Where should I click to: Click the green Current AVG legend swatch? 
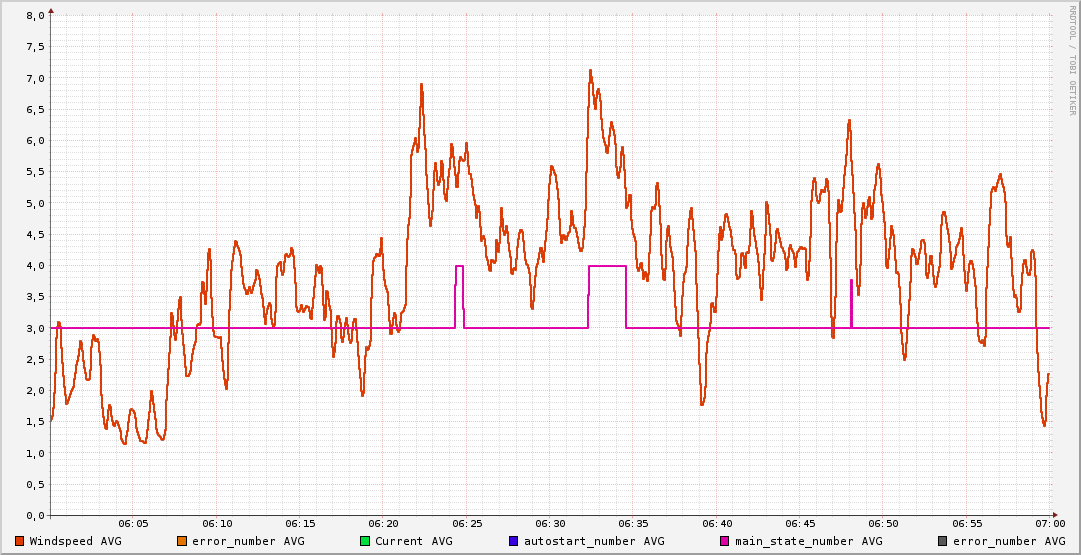(x=365, y=541)
